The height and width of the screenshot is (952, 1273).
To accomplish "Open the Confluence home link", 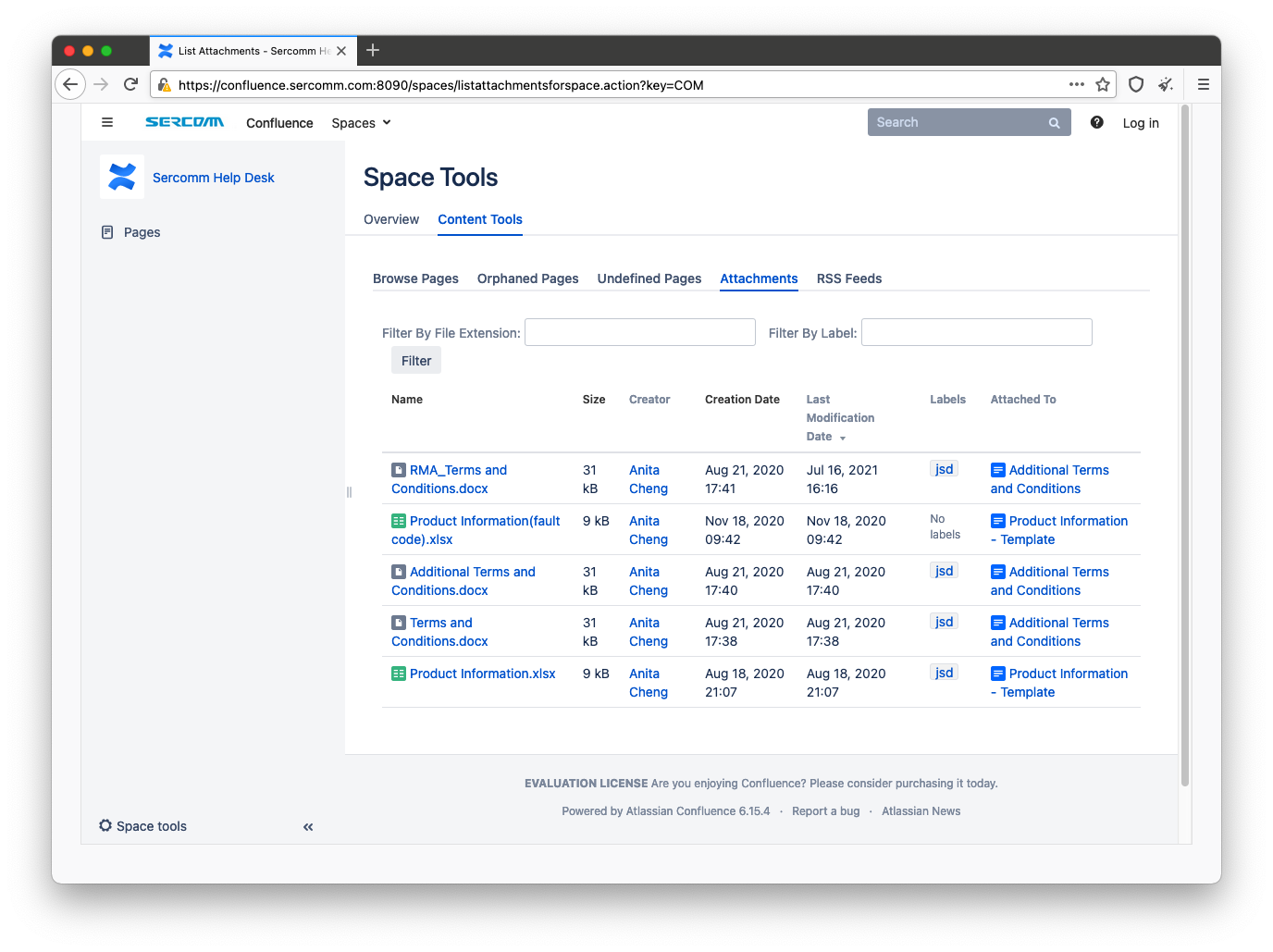I will point(279,123).
